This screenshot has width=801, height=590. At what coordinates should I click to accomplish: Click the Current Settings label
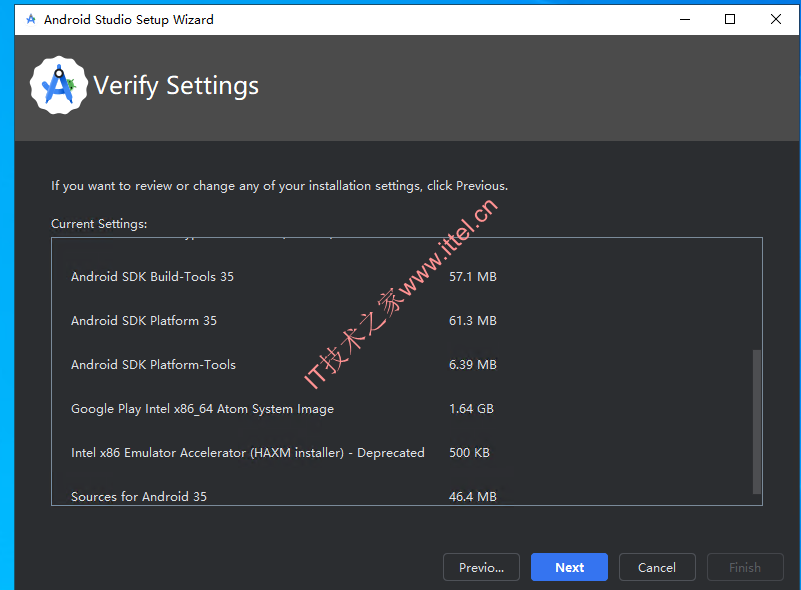pos(99,224)
